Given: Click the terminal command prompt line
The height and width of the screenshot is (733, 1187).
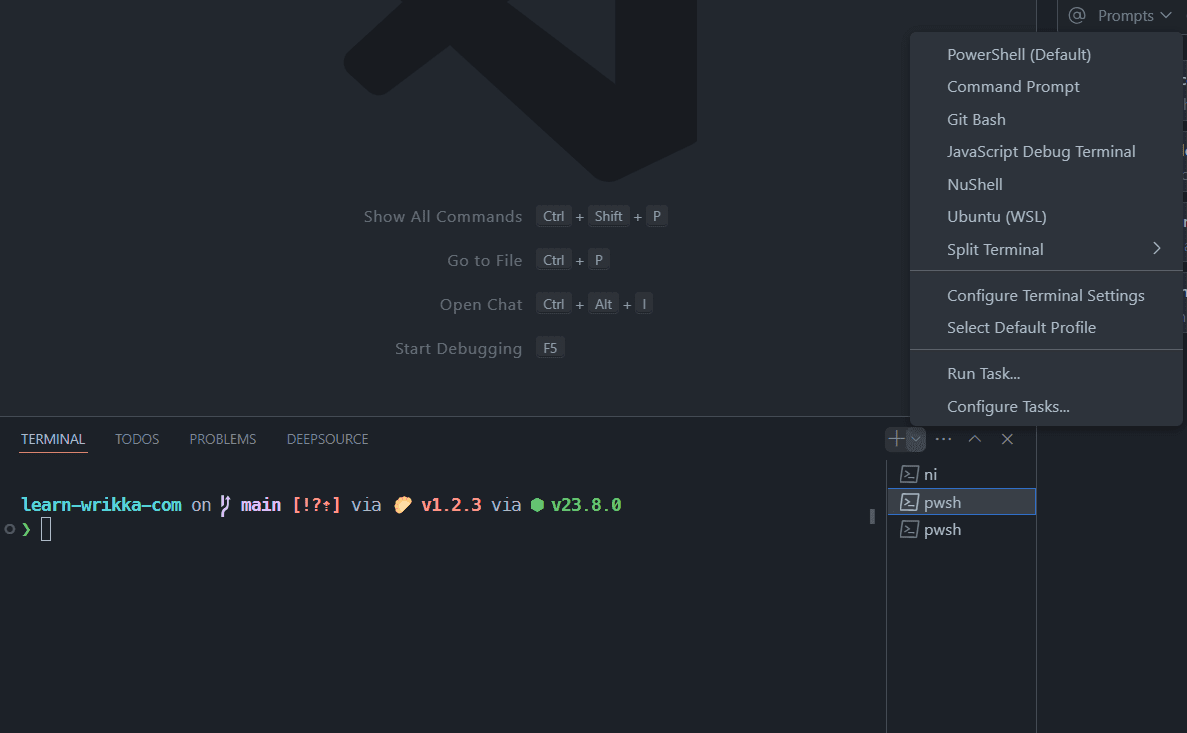Looking at the screenshot, I should pos(45,529).
